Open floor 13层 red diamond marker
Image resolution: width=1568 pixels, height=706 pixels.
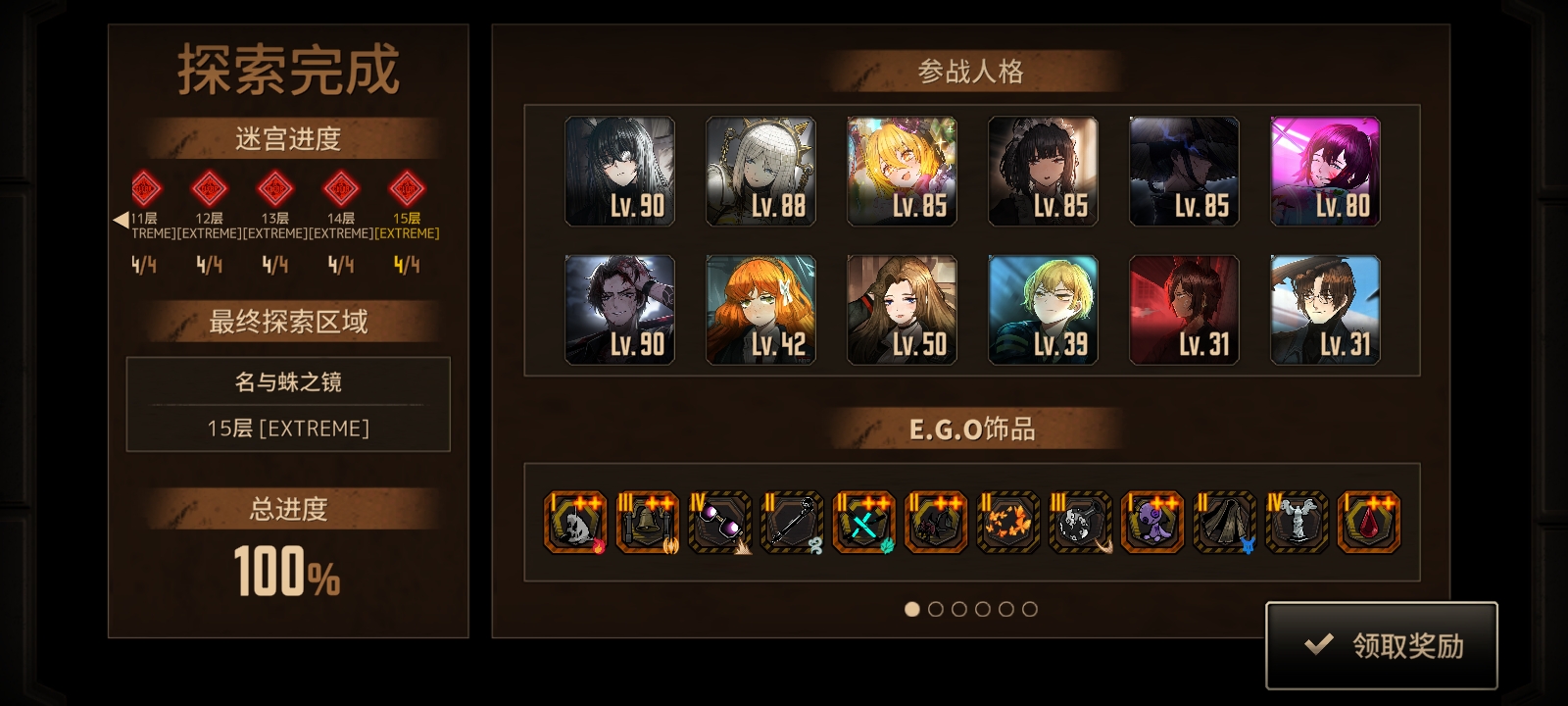[x=274, y=188]
